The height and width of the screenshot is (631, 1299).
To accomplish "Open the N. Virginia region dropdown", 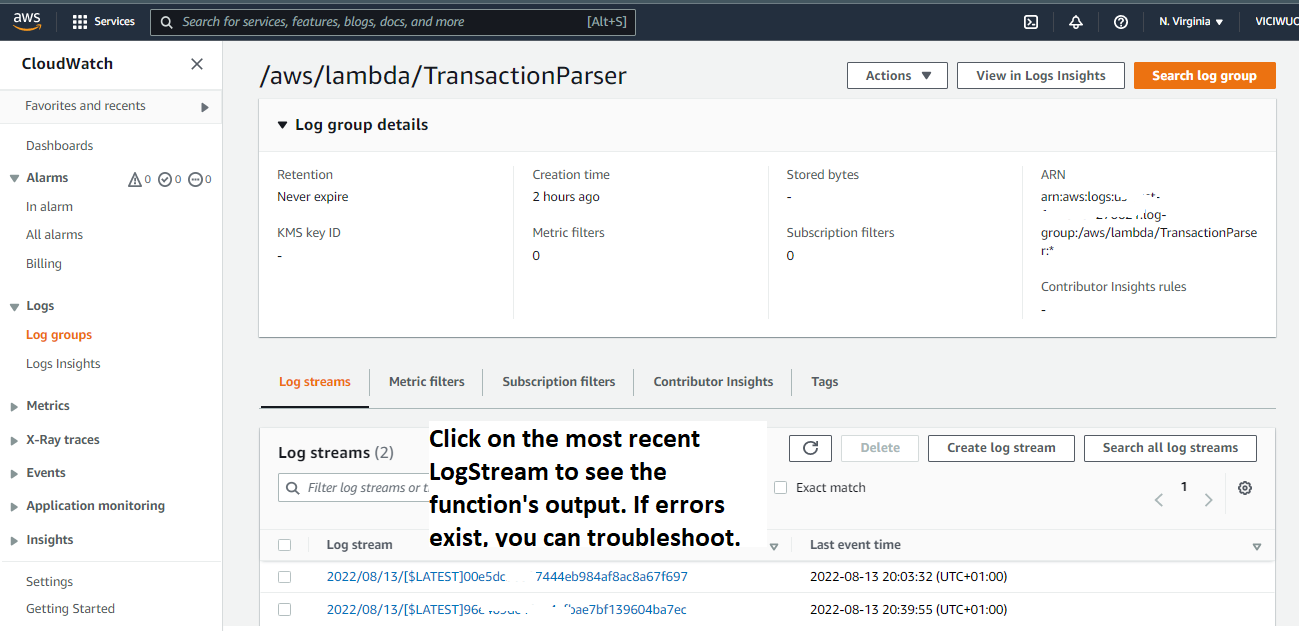I will [1191, 22].
